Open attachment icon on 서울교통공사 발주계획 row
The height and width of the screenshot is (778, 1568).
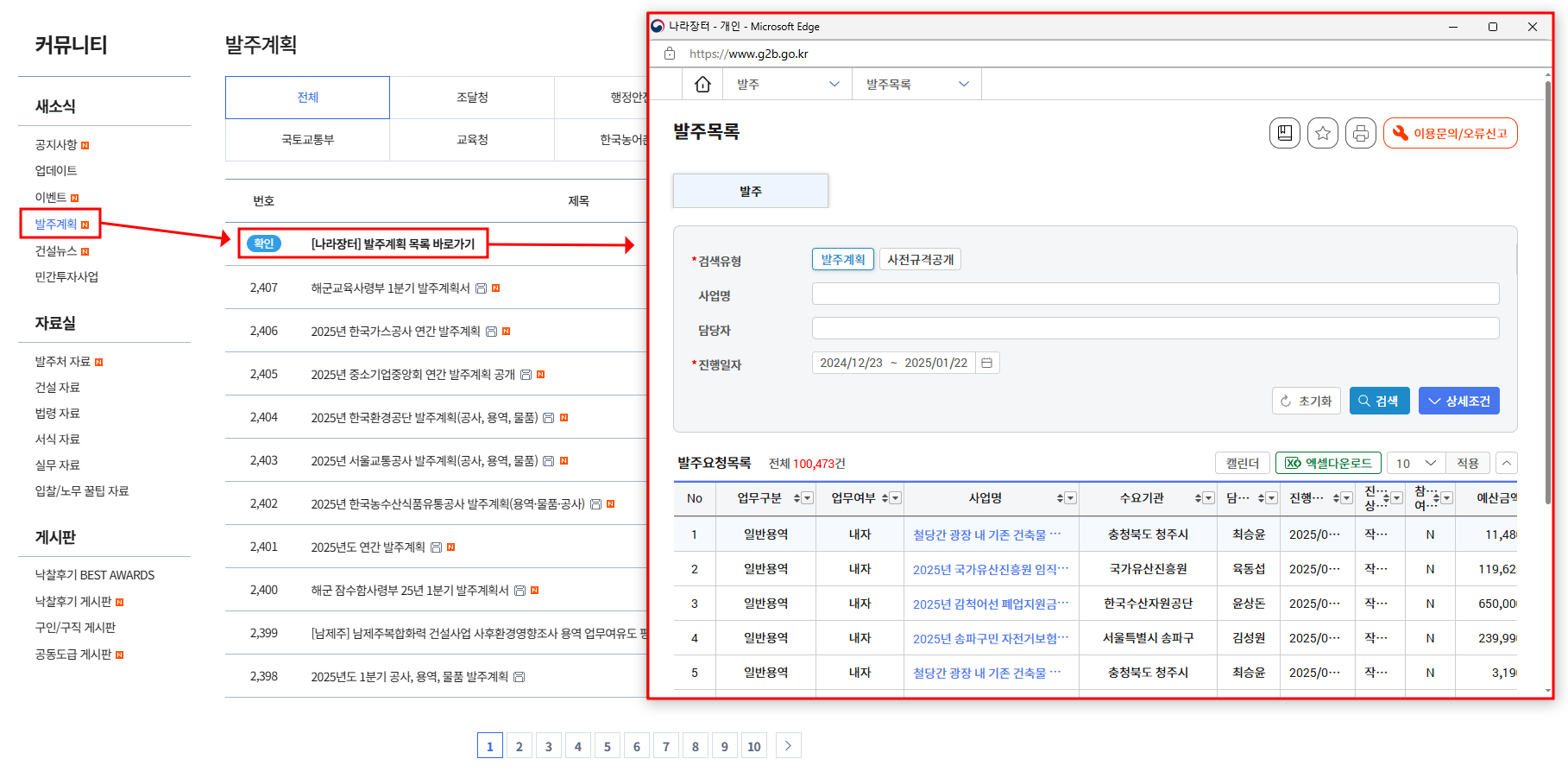pyautogui.click(x=549, y=461)
